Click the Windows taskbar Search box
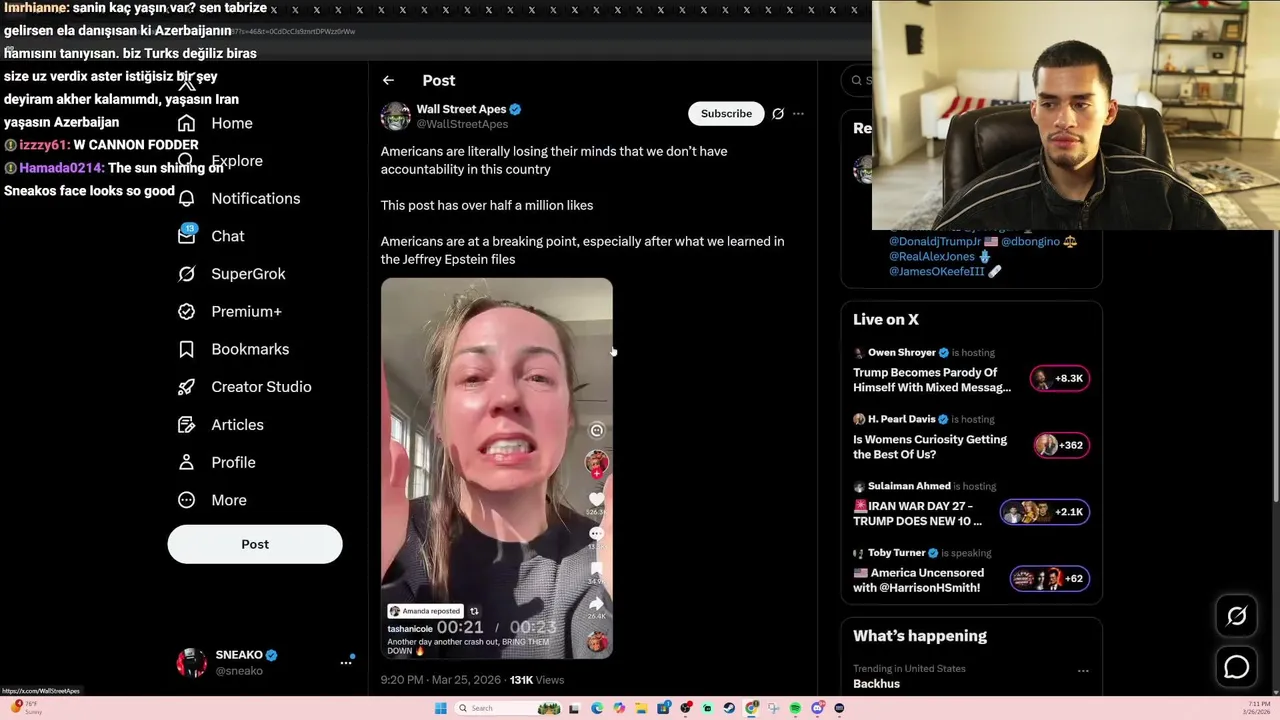Image resolution: width=1280 pixels, height=720 pixels. point(507,708)
